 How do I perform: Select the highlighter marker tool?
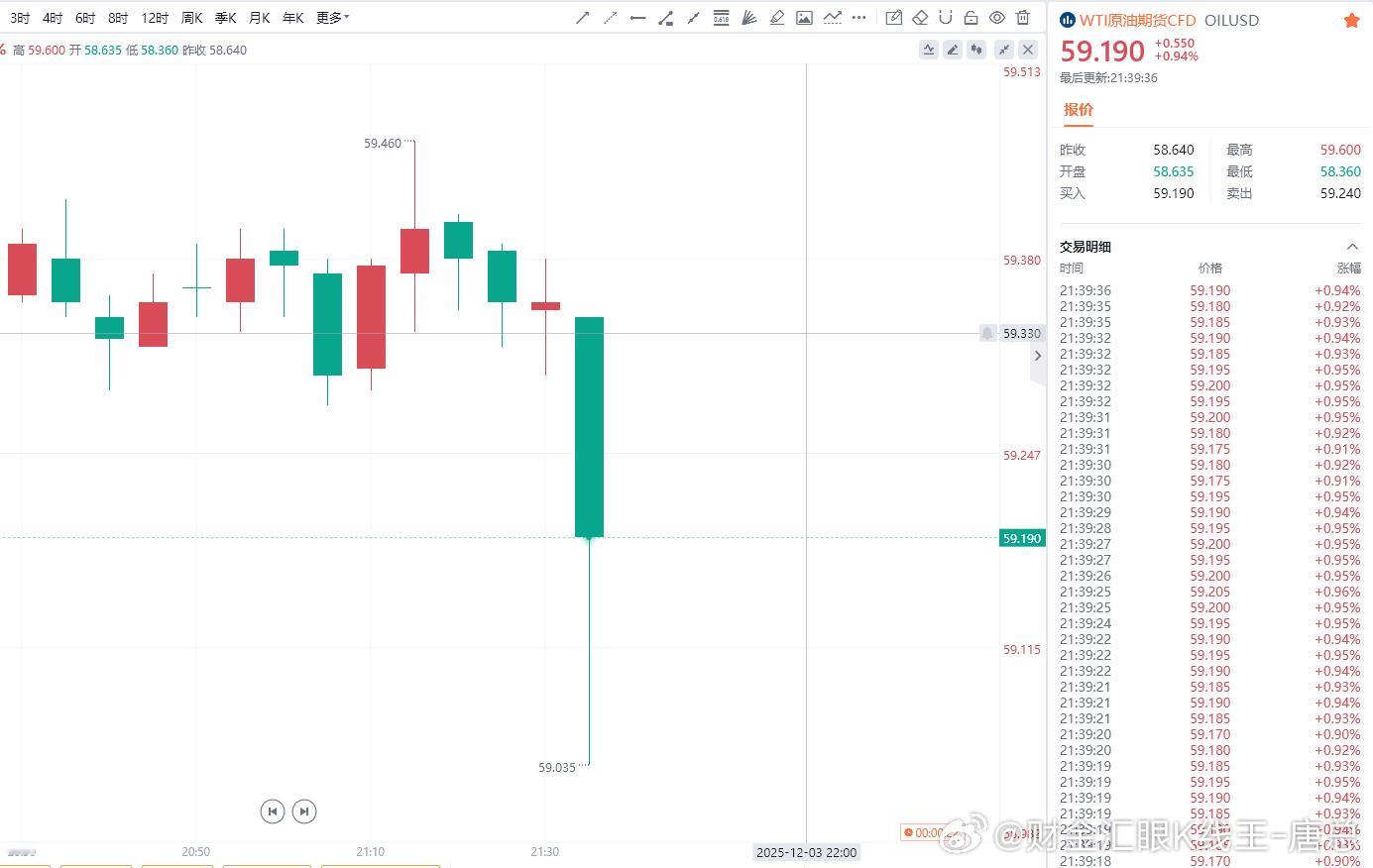777,18
